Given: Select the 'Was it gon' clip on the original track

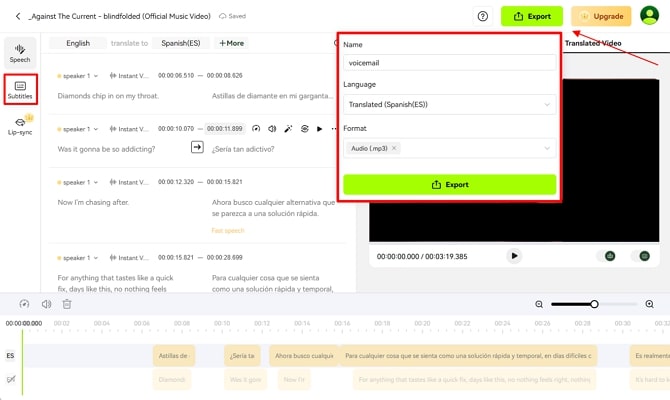Looking at the screenshot, I should [x=245, y=379].
